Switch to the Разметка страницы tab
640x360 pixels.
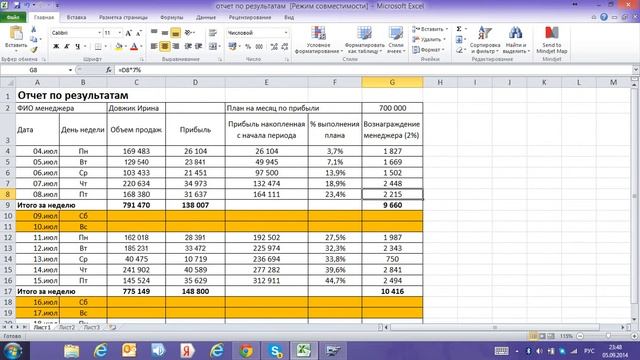click(123, 18)
